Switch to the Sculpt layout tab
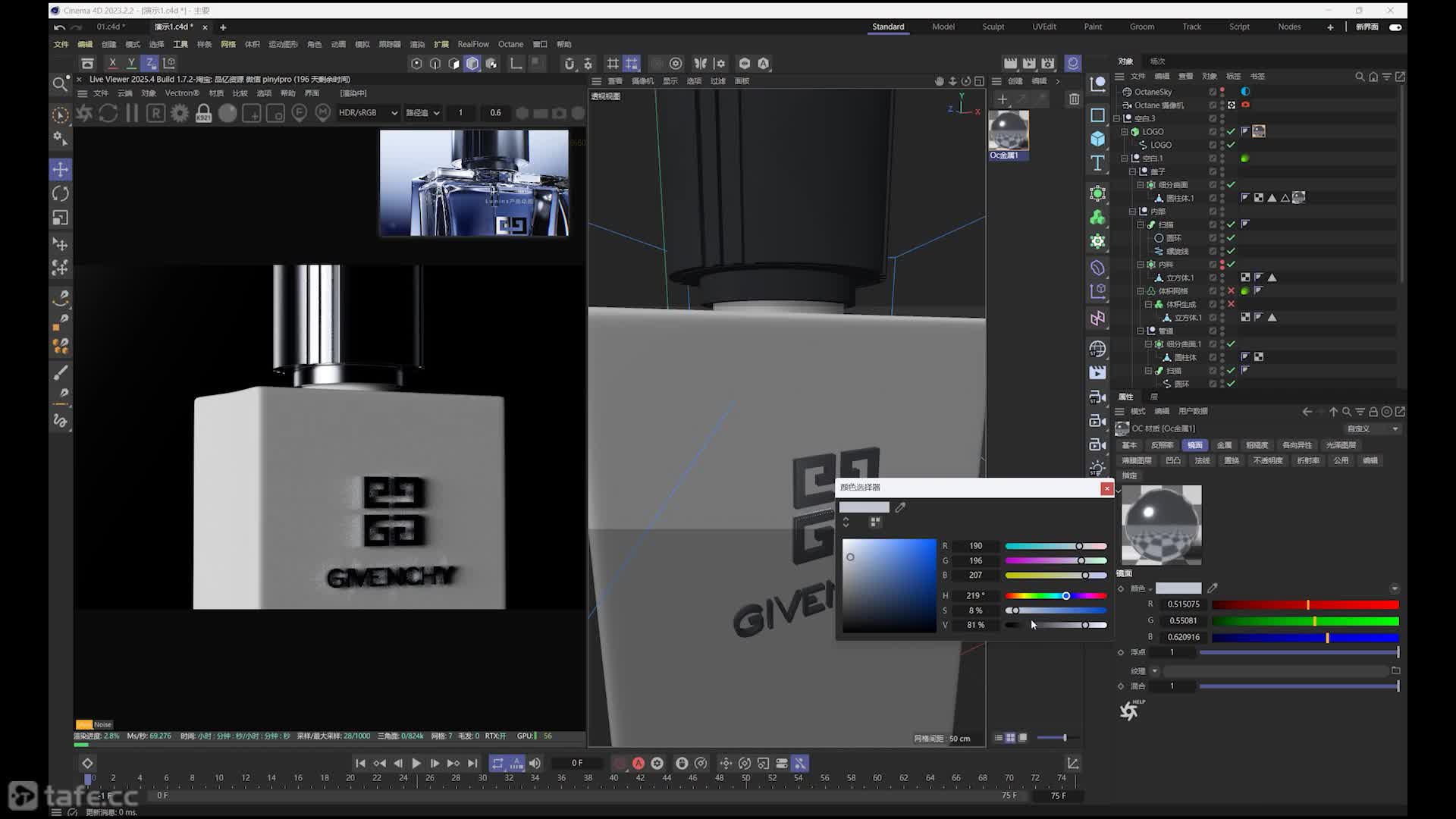 click(x=993, y=27)
